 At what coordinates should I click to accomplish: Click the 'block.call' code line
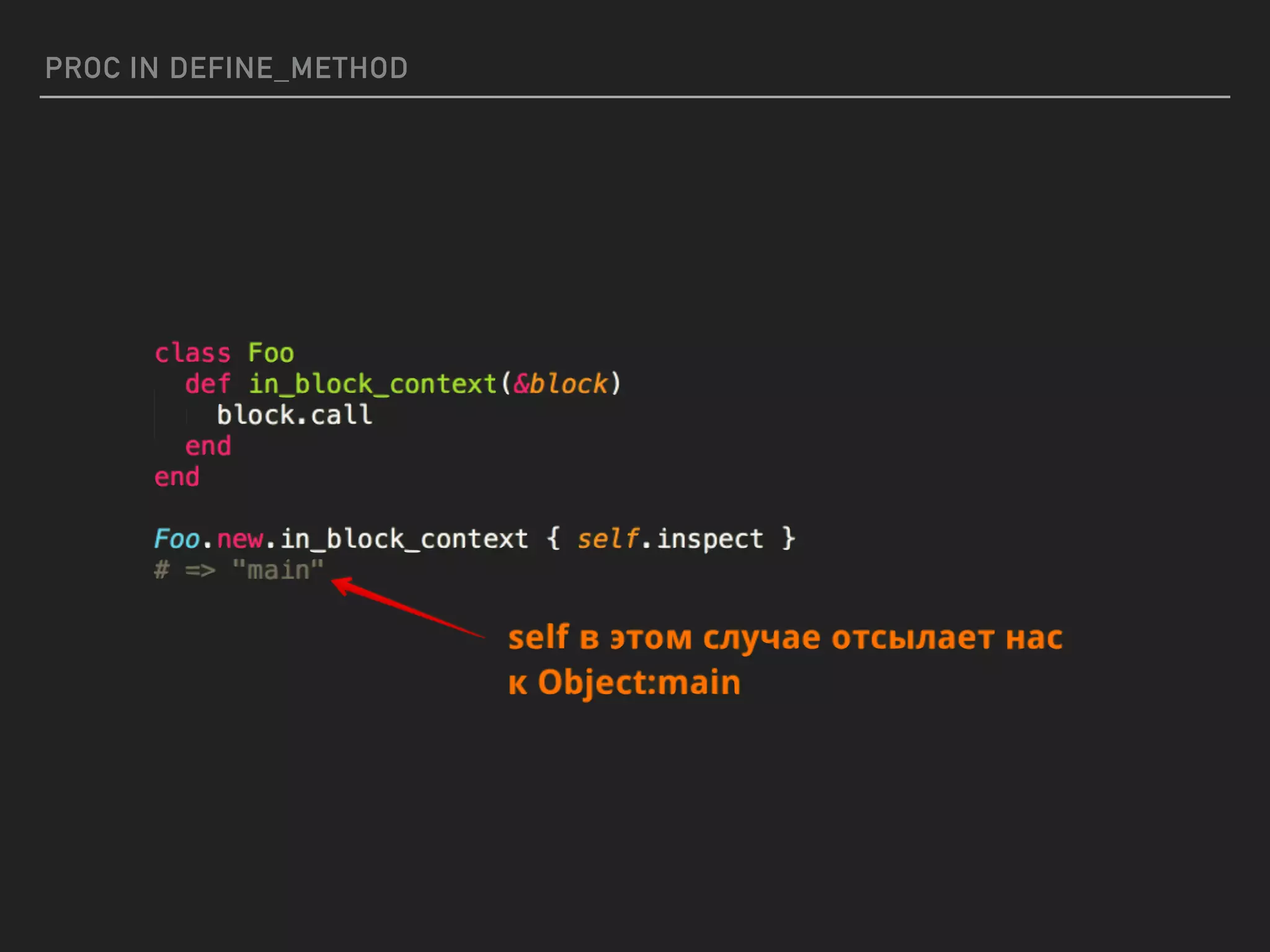click(x=295, y=415)
